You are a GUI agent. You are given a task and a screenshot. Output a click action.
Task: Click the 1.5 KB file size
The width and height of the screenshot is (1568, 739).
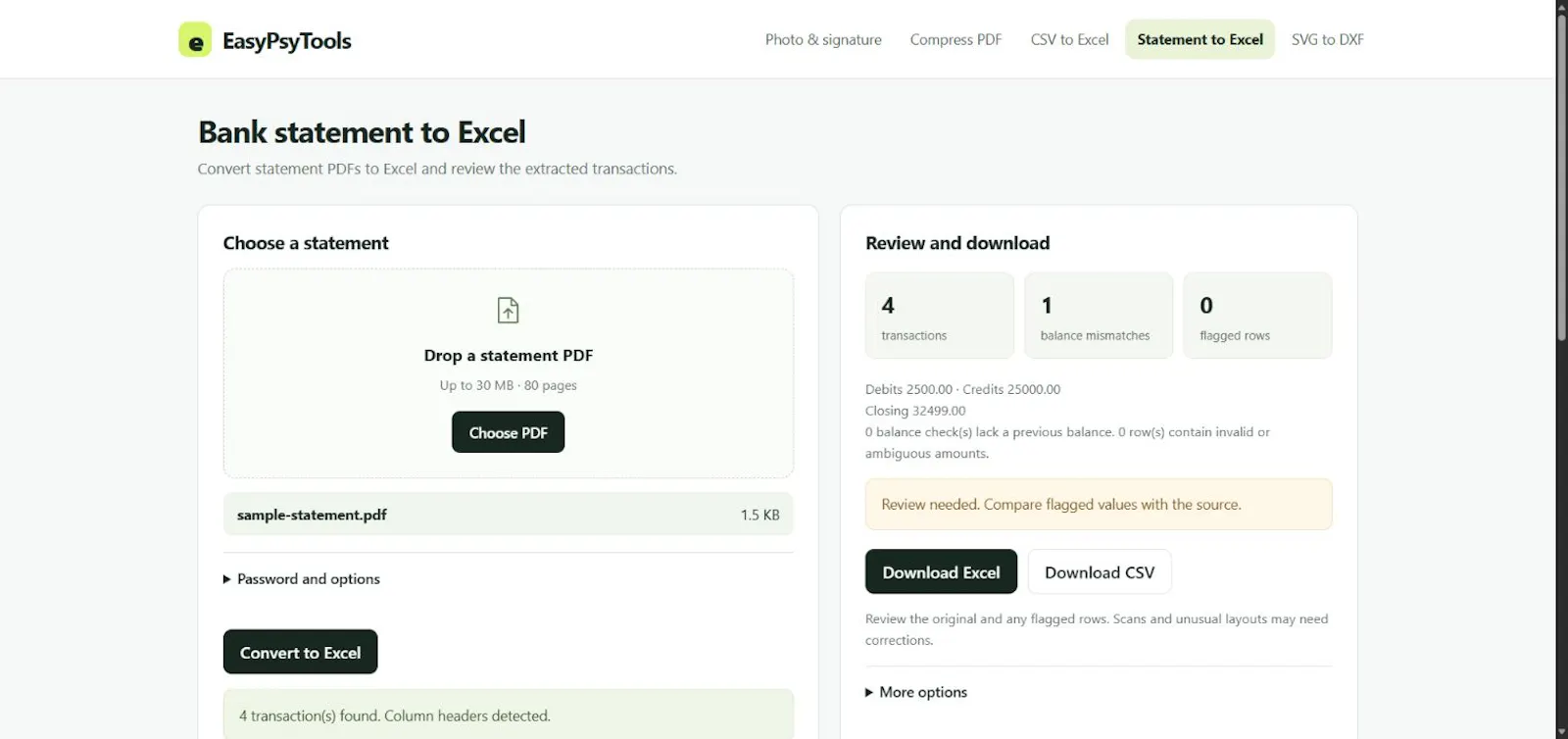click(759, 515)
